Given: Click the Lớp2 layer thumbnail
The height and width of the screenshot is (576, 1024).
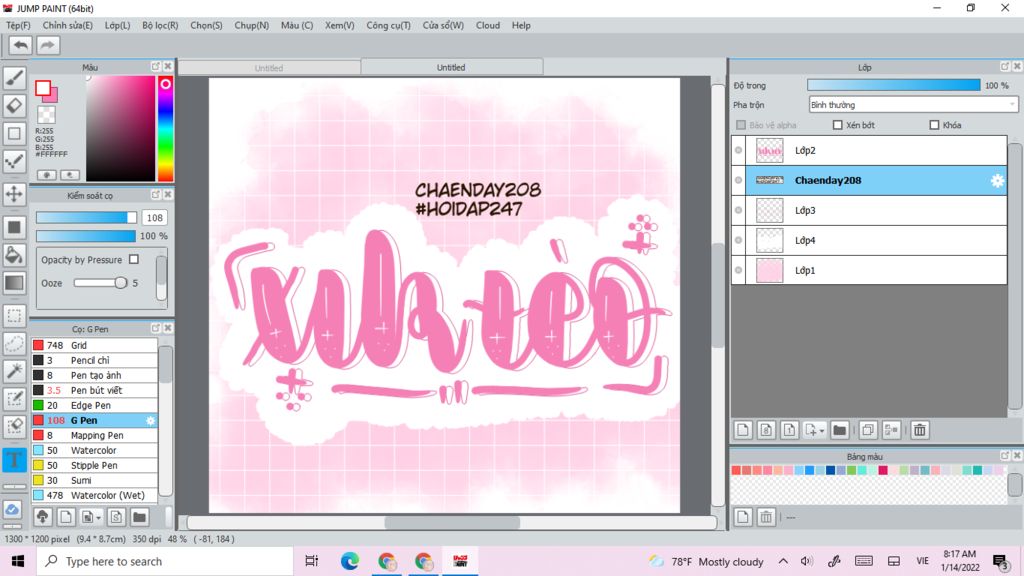Looking at the screenshot, I should pos(769,150).
